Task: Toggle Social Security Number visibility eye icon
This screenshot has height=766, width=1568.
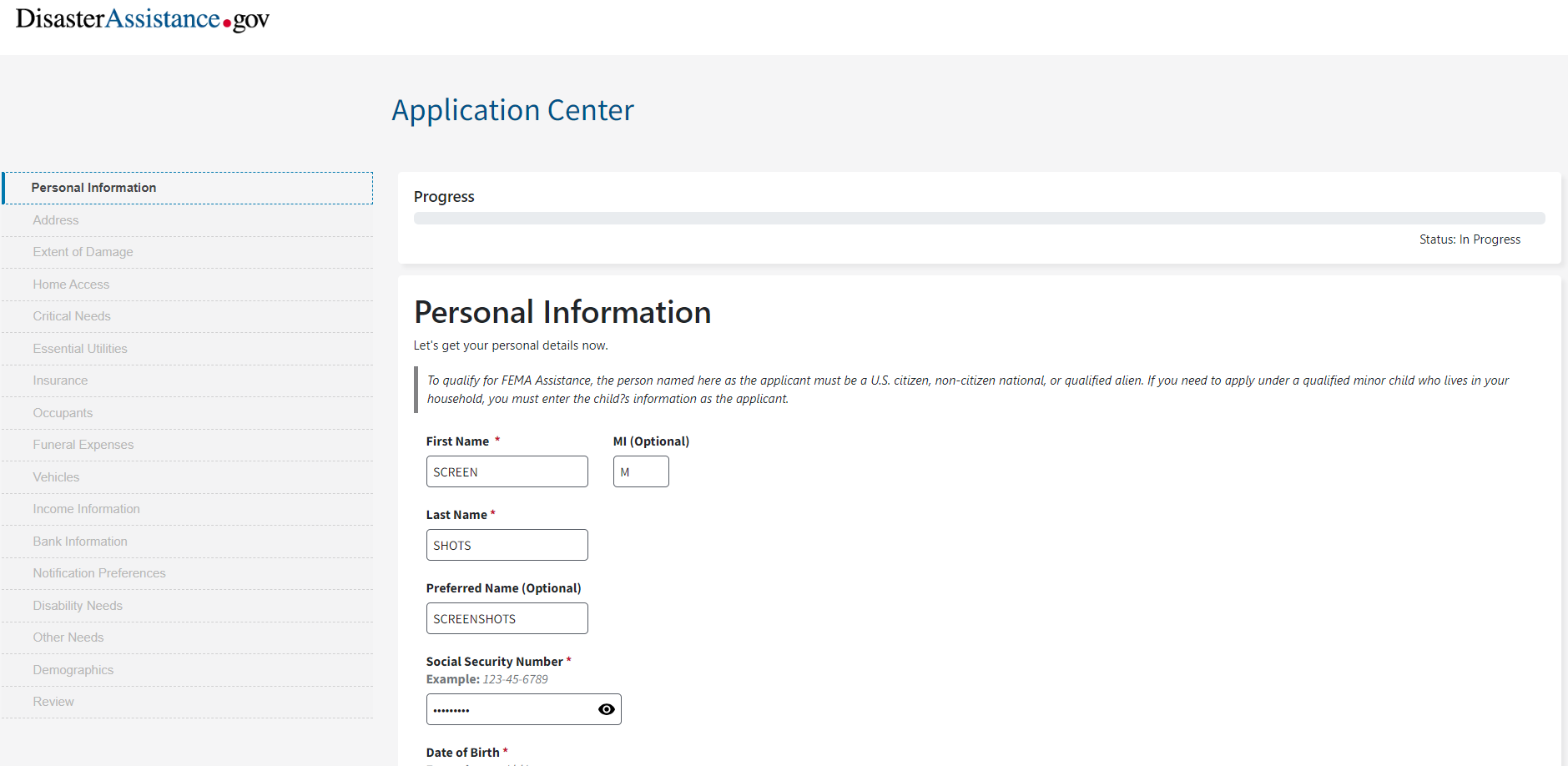Action: (x=607, y=709)
